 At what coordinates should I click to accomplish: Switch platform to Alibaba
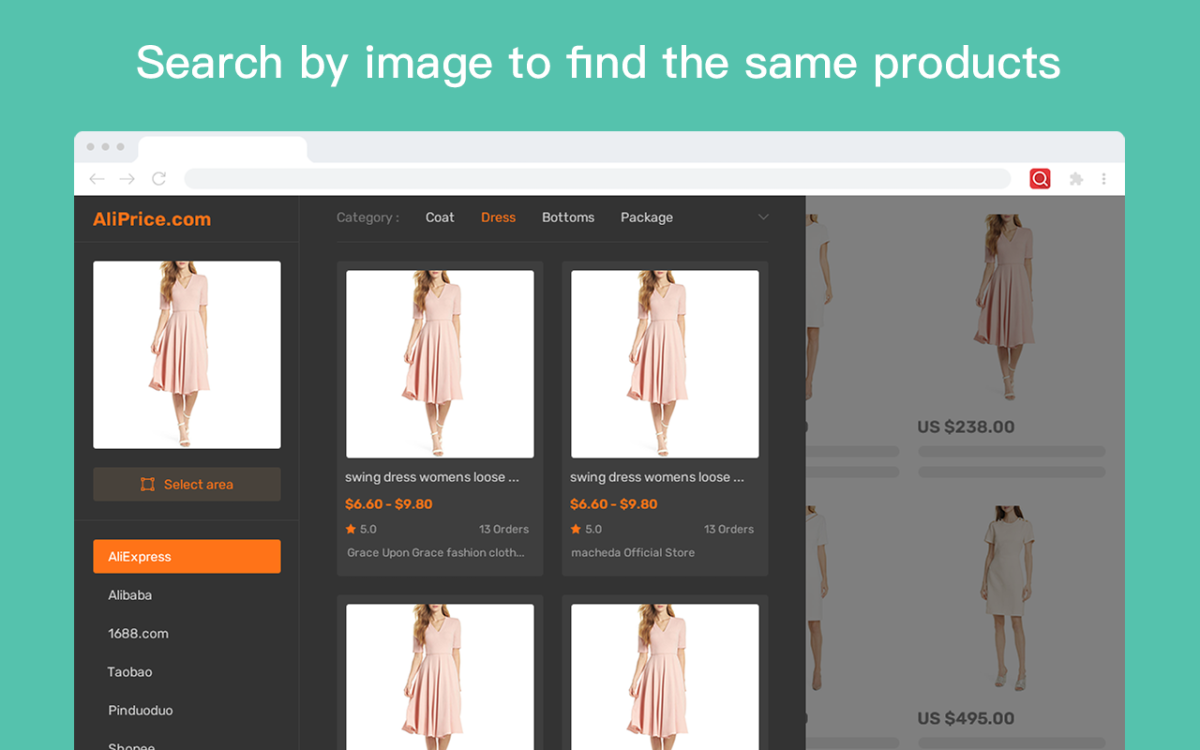pos(130,595)
